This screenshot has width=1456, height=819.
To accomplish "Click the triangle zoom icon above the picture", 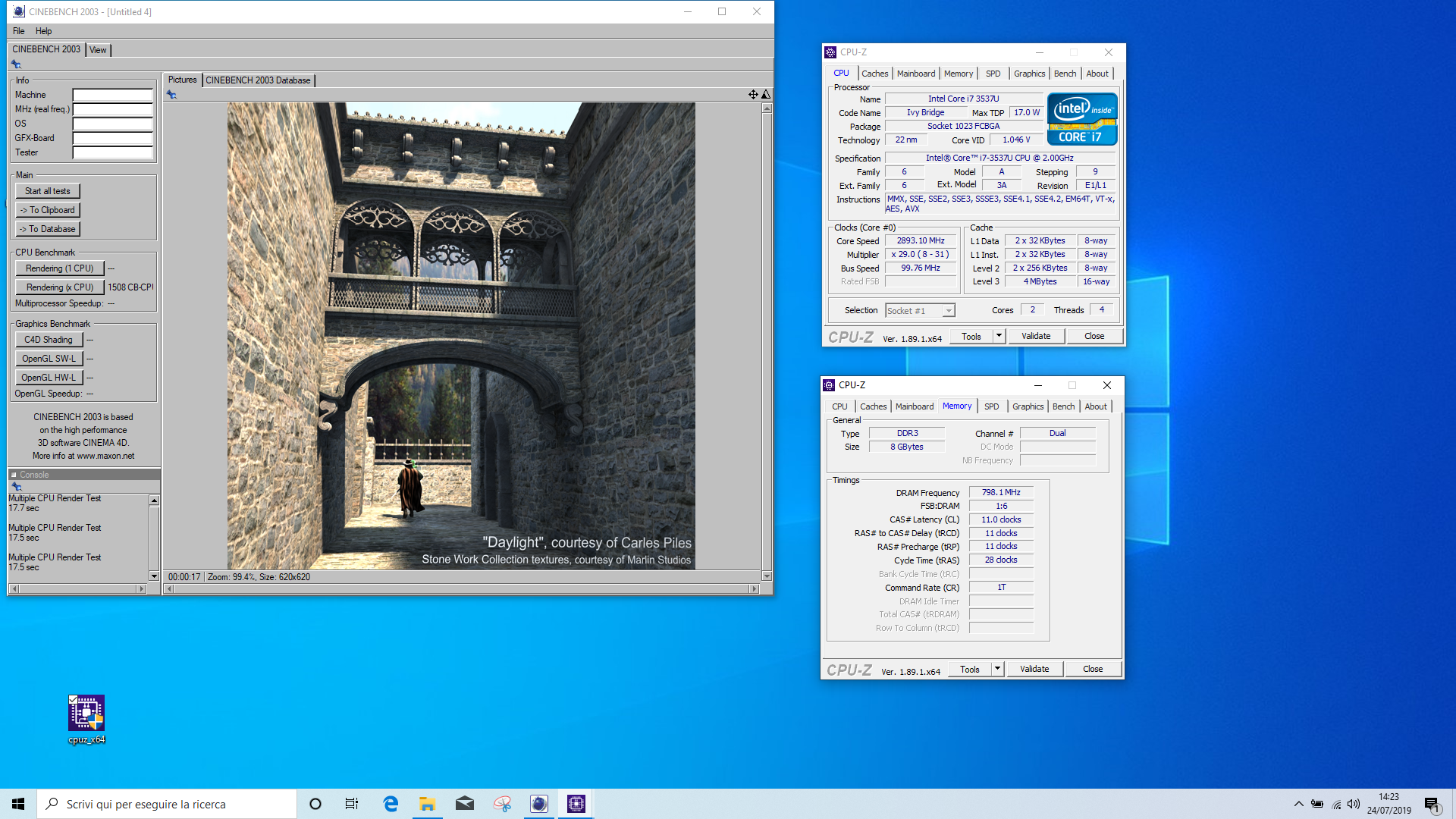I will (x=766, y=95).
